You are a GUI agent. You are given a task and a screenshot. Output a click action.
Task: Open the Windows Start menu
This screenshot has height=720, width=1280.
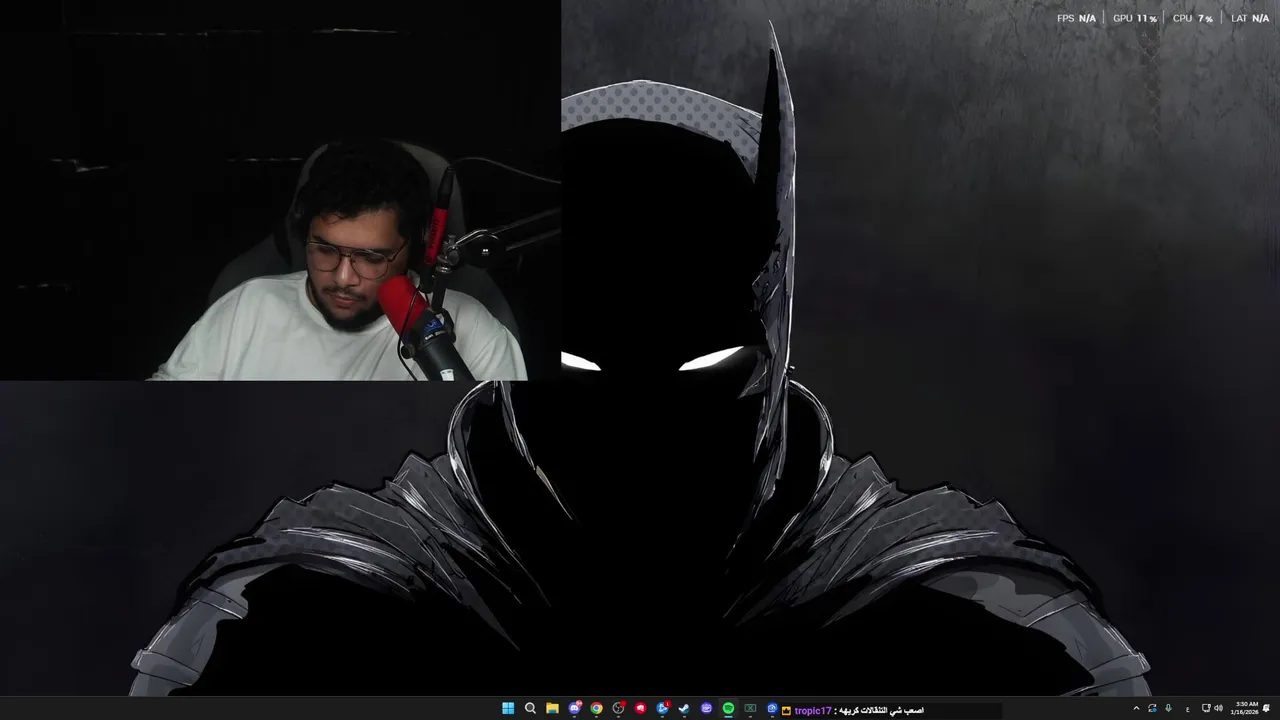[x=508, y=708]
